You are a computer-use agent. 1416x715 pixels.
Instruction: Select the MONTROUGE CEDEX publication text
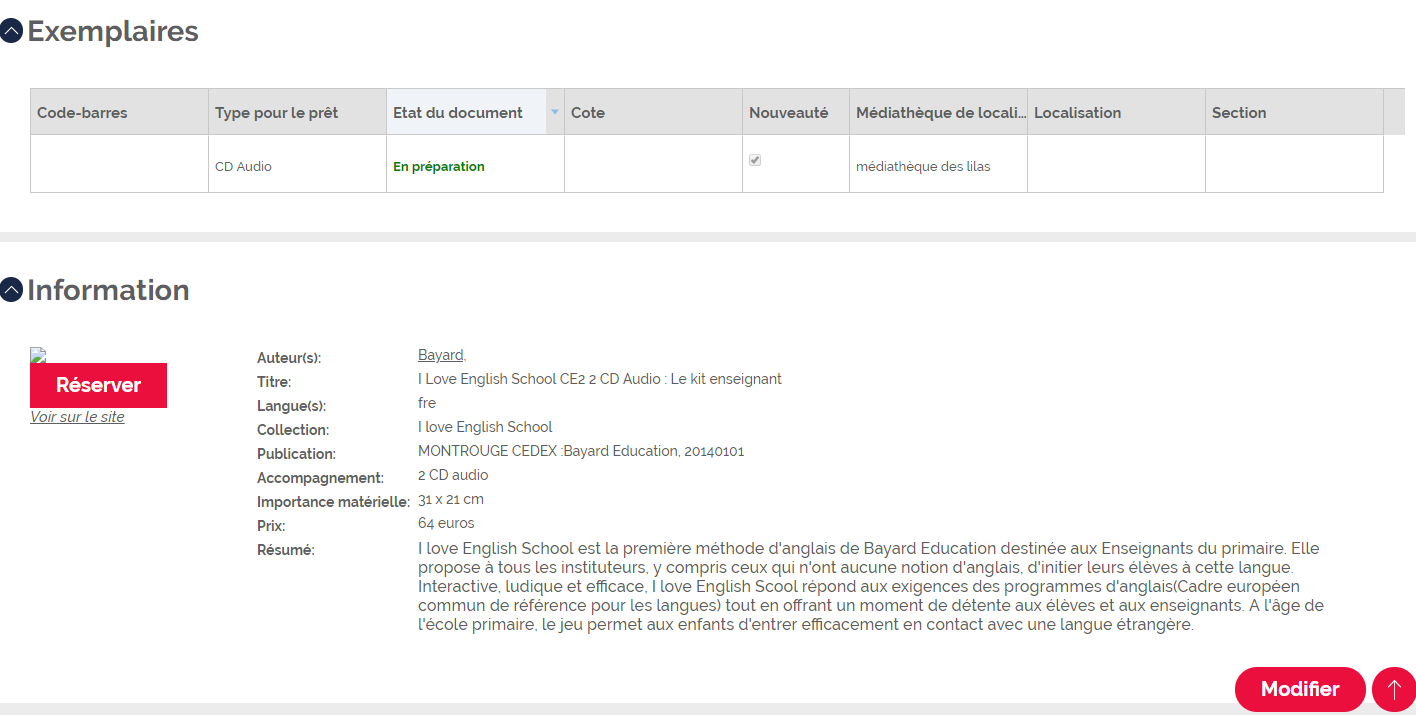click(x=581, y=451)
